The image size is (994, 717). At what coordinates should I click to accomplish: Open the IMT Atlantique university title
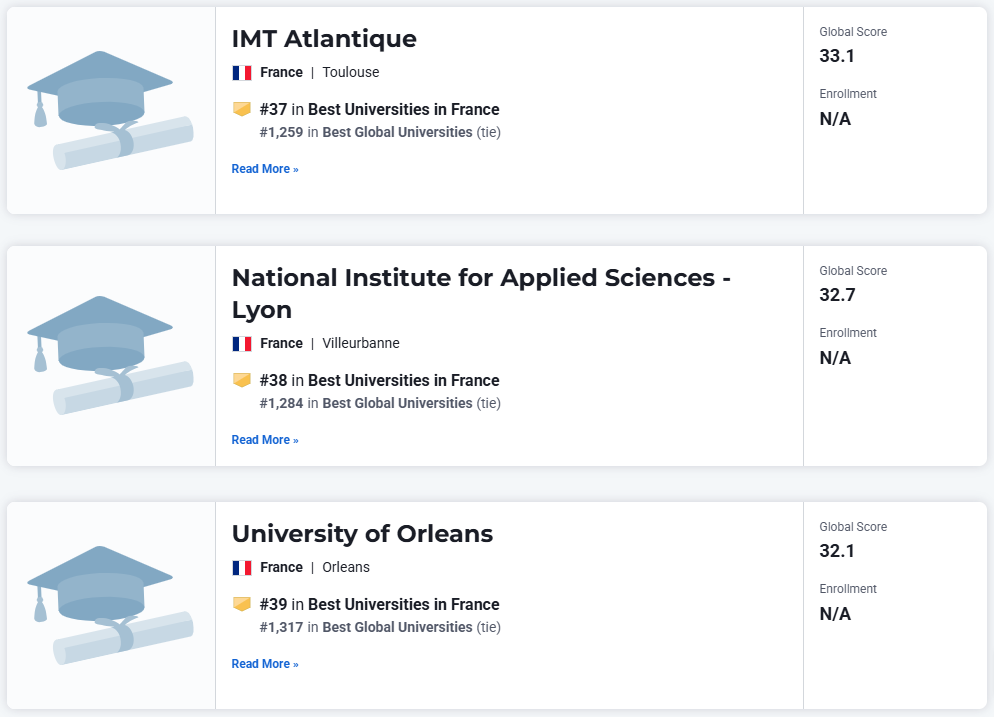pyautogui.click(x=324, y=39)
